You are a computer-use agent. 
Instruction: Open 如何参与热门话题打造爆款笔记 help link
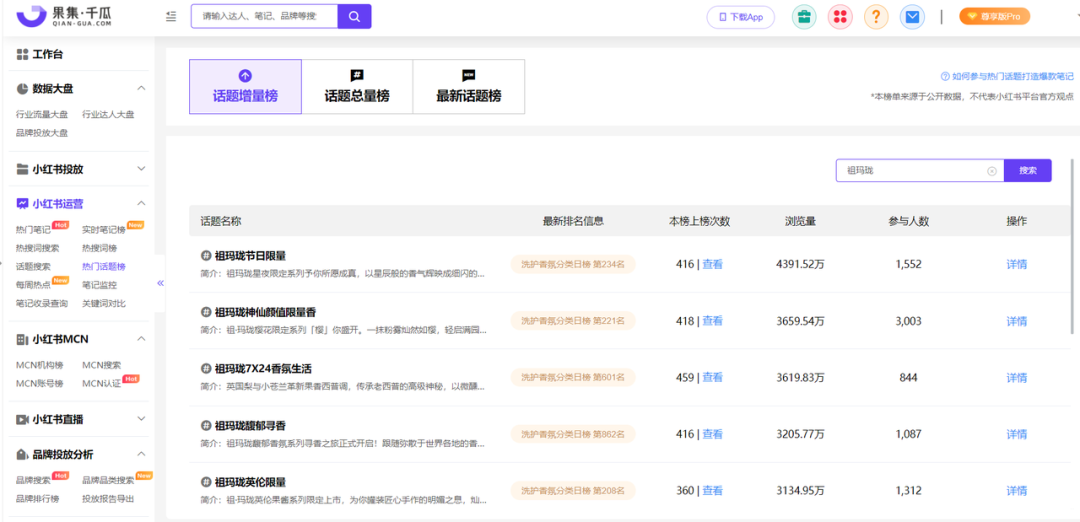(x=1007, y=76)
